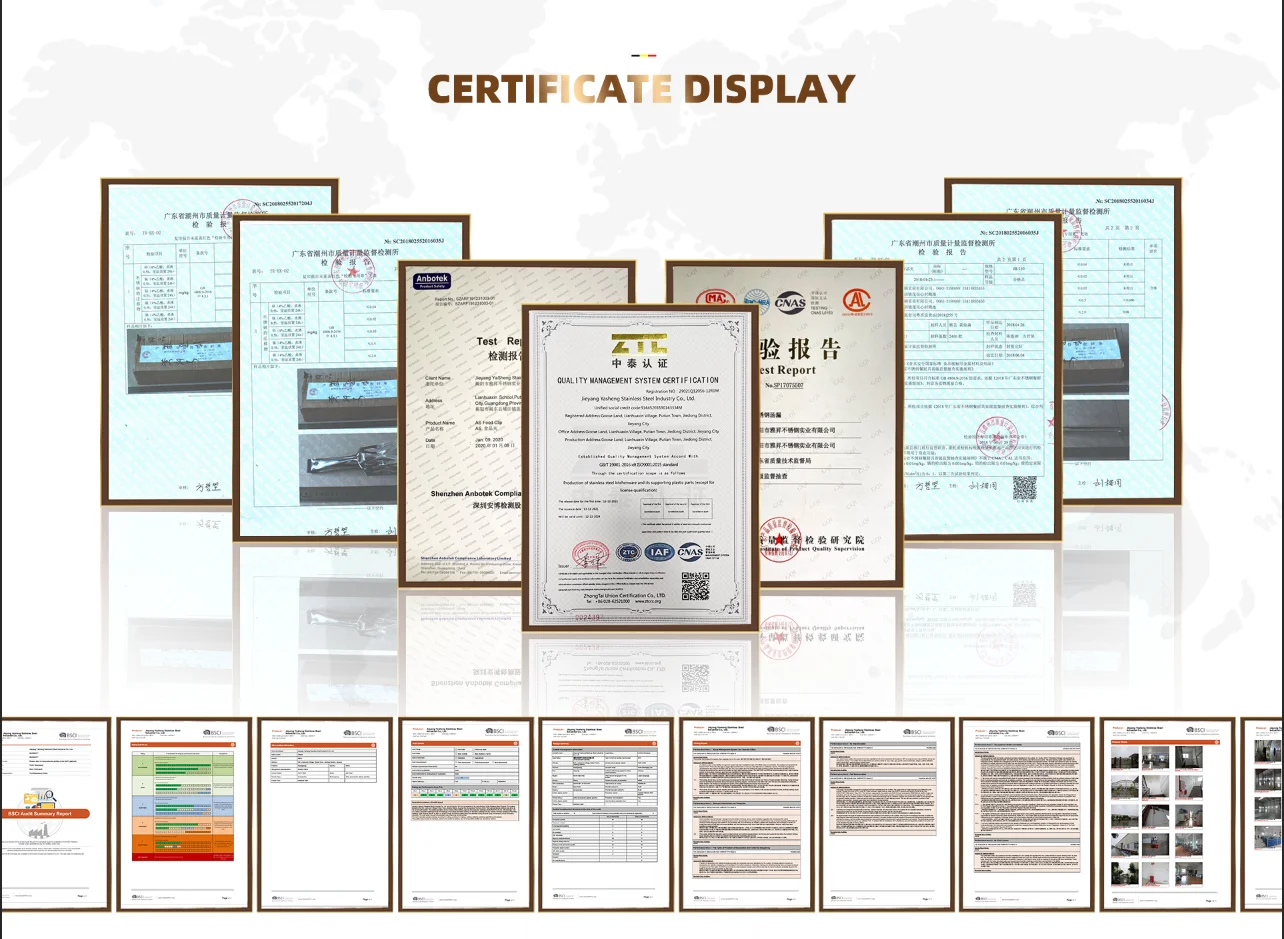This screenshot has height=939, width=1284.
Task: Click 'QUALITY MANAGEMENT SYSTEM CERTIFICATION' title text
Action: (638, 380)
